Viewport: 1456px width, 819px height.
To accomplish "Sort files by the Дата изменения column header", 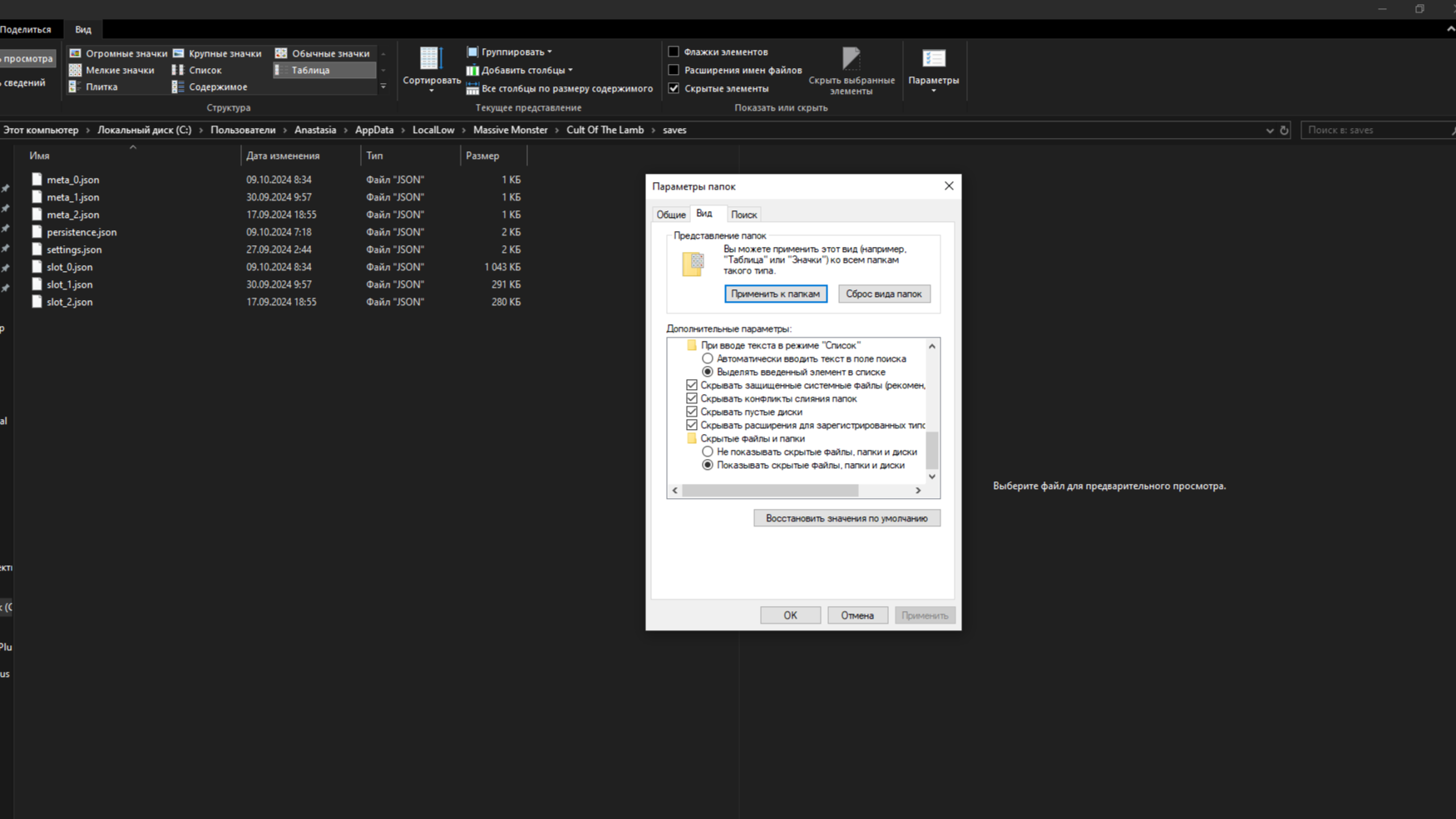I will [300, 155].
